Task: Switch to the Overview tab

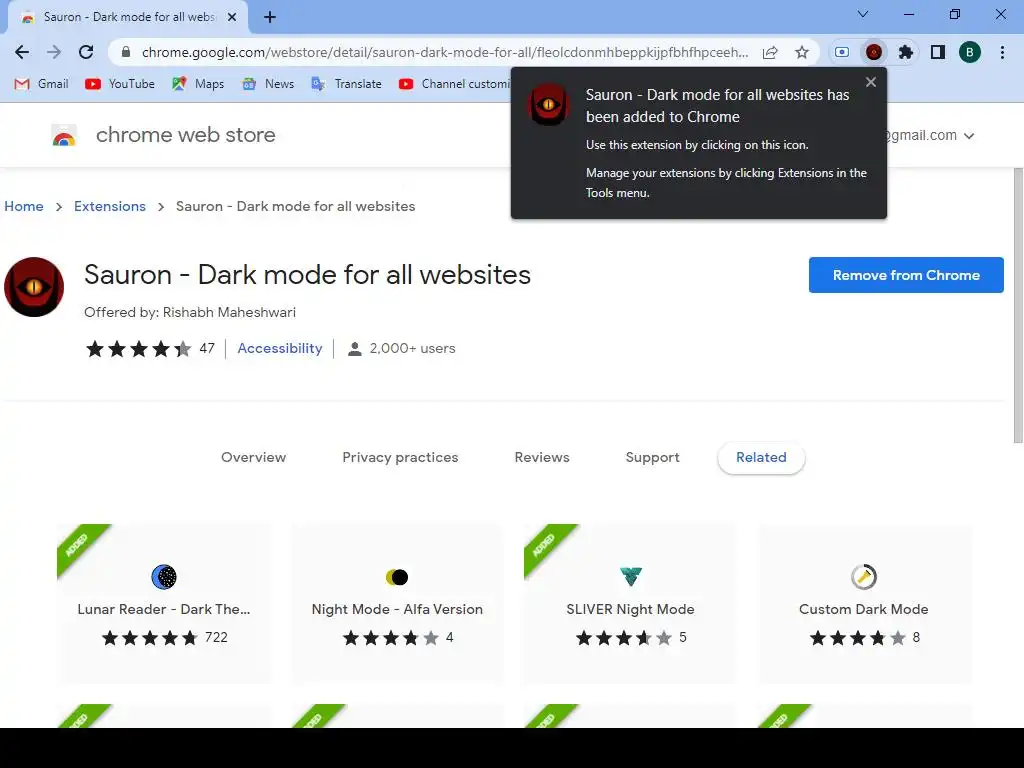Action: point(253,457)
